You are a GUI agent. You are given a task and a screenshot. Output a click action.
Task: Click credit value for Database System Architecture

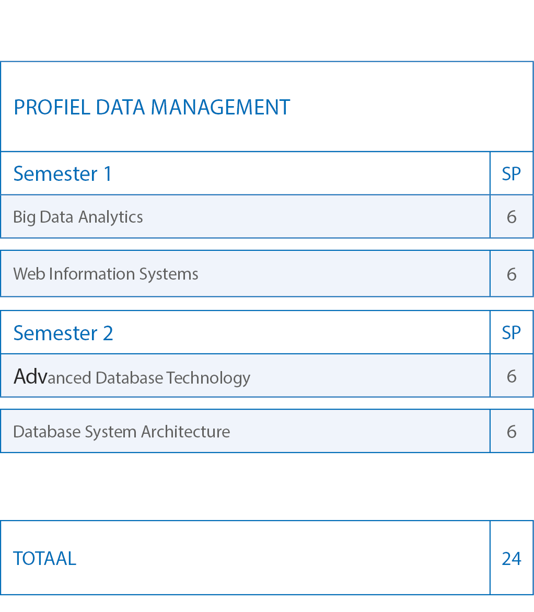pyautogui.click(x=512, y=432)
